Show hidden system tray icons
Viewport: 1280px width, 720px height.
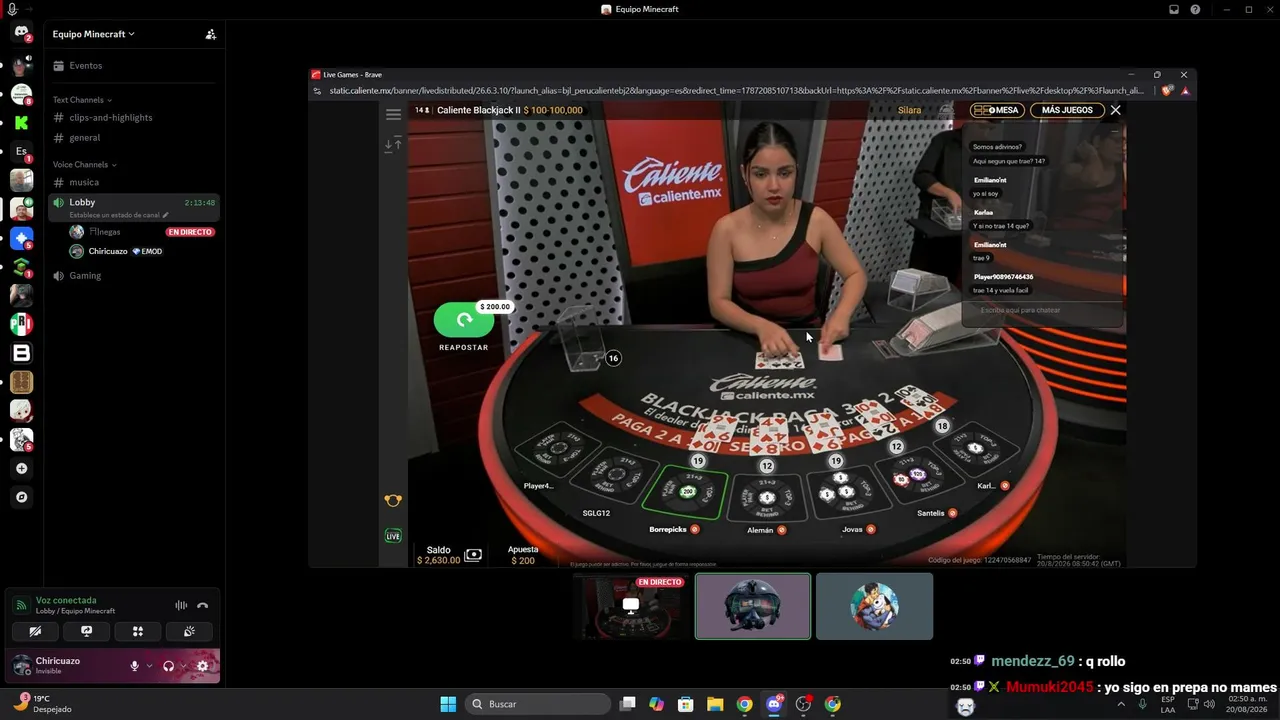[1120, 704]
